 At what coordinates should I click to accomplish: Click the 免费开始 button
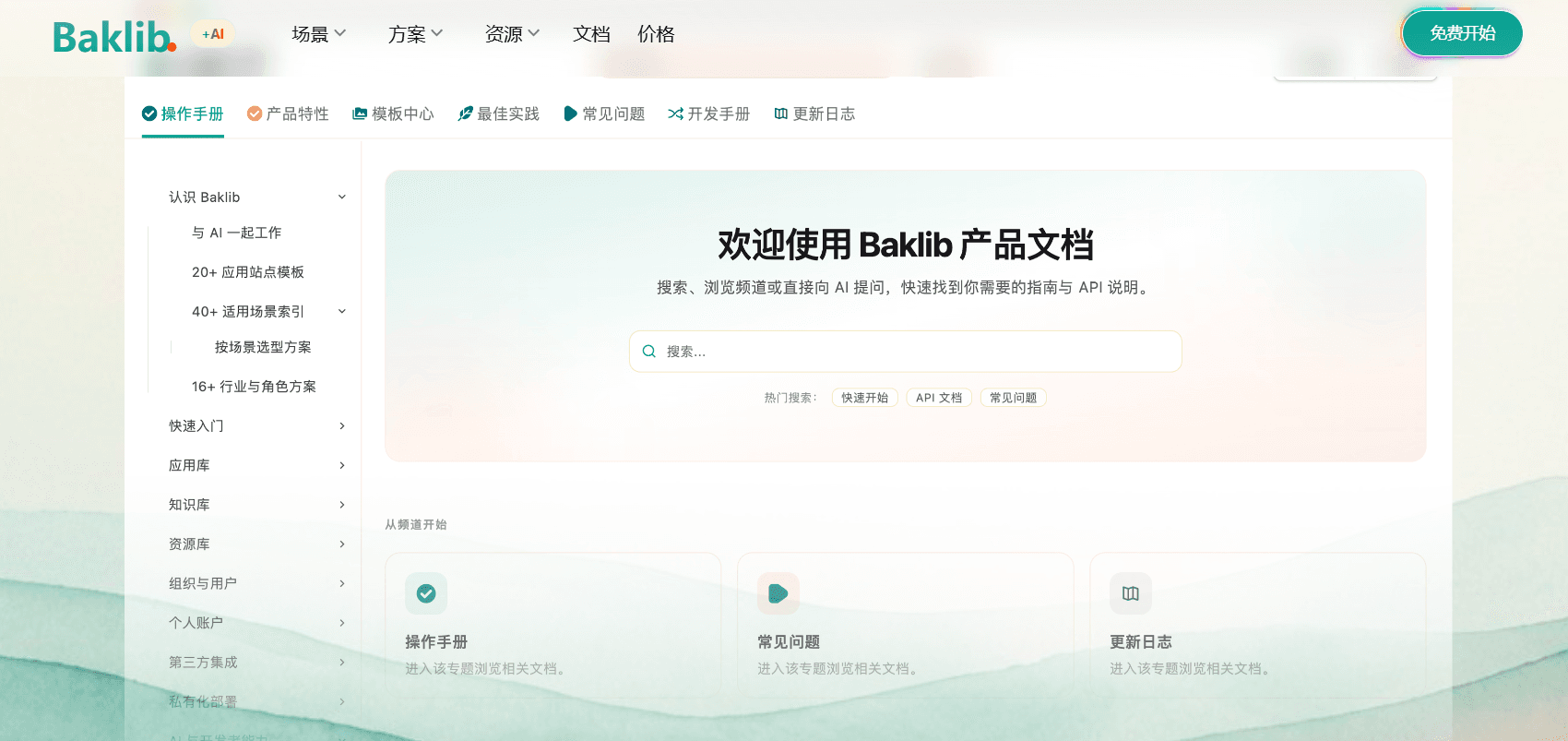pos(1462,33)
